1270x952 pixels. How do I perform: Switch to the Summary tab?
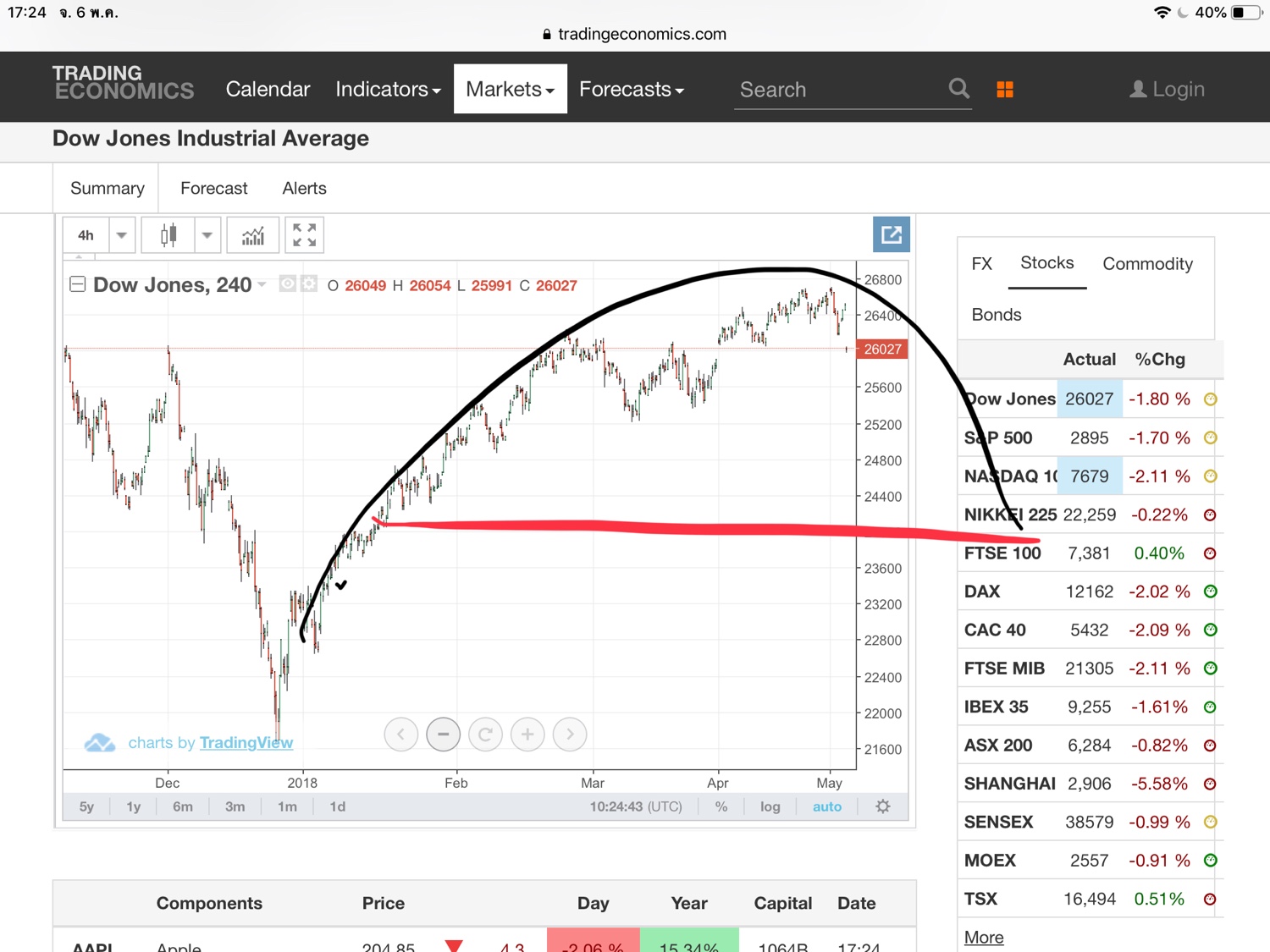click(108, 188)
